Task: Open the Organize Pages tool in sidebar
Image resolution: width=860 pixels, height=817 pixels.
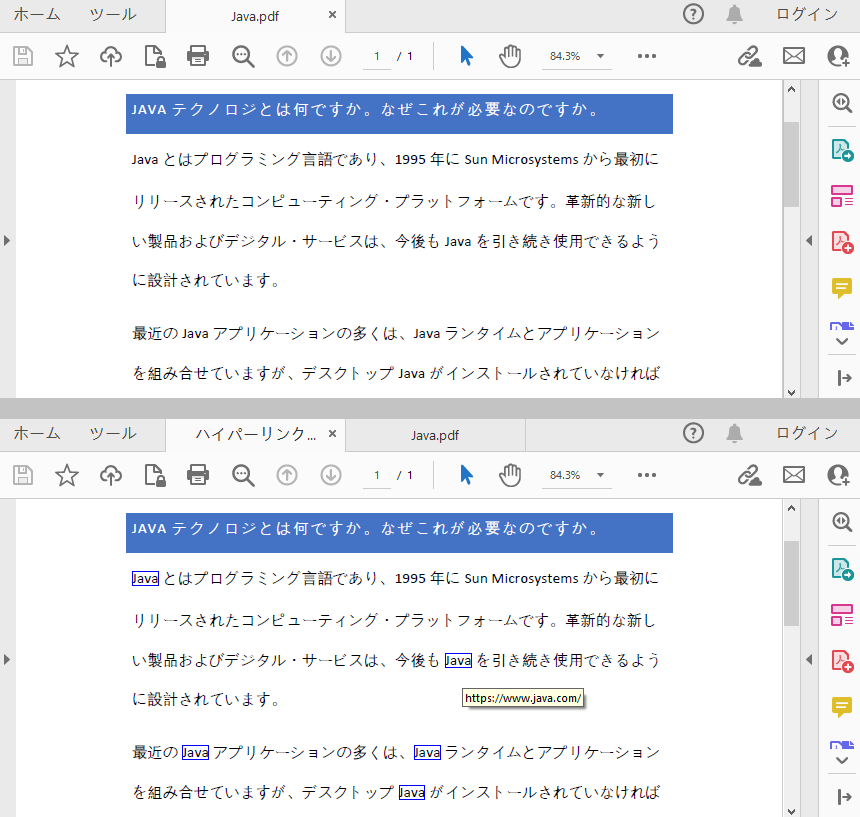Action: (841, 192)
